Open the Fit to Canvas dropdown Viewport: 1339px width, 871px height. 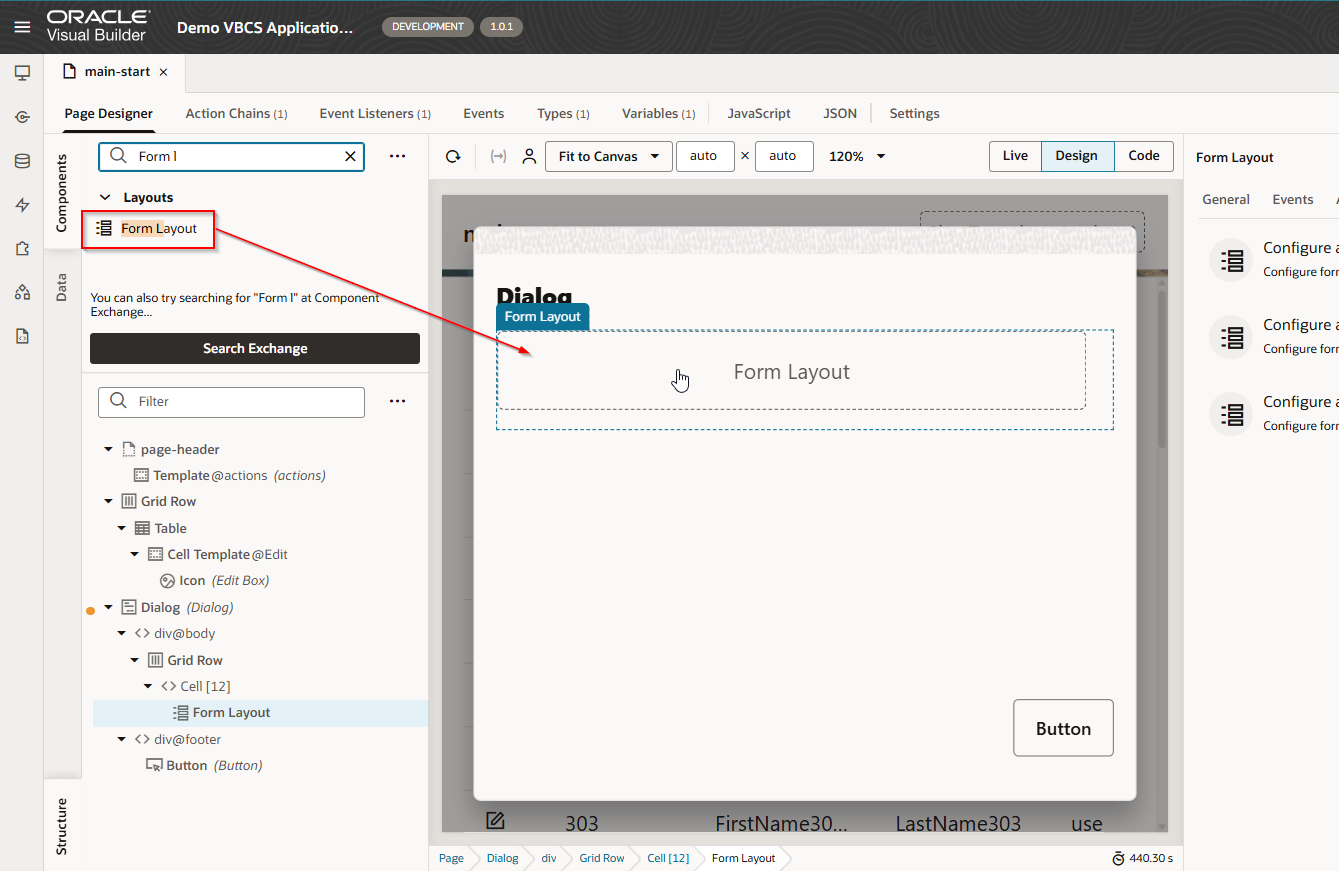coord(608,156)
